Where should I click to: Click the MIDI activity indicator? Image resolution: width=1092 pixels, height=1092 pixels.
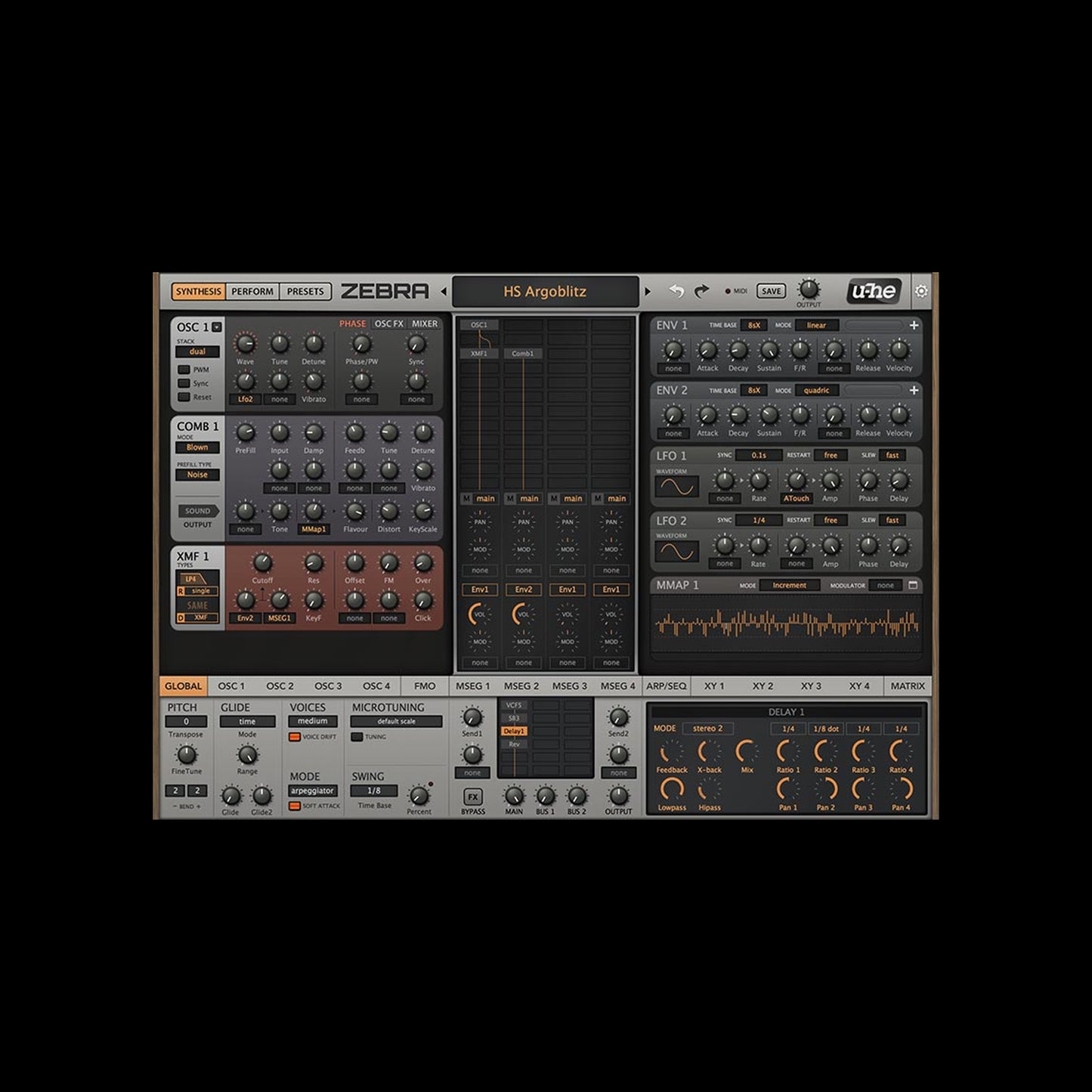point(728,291)
